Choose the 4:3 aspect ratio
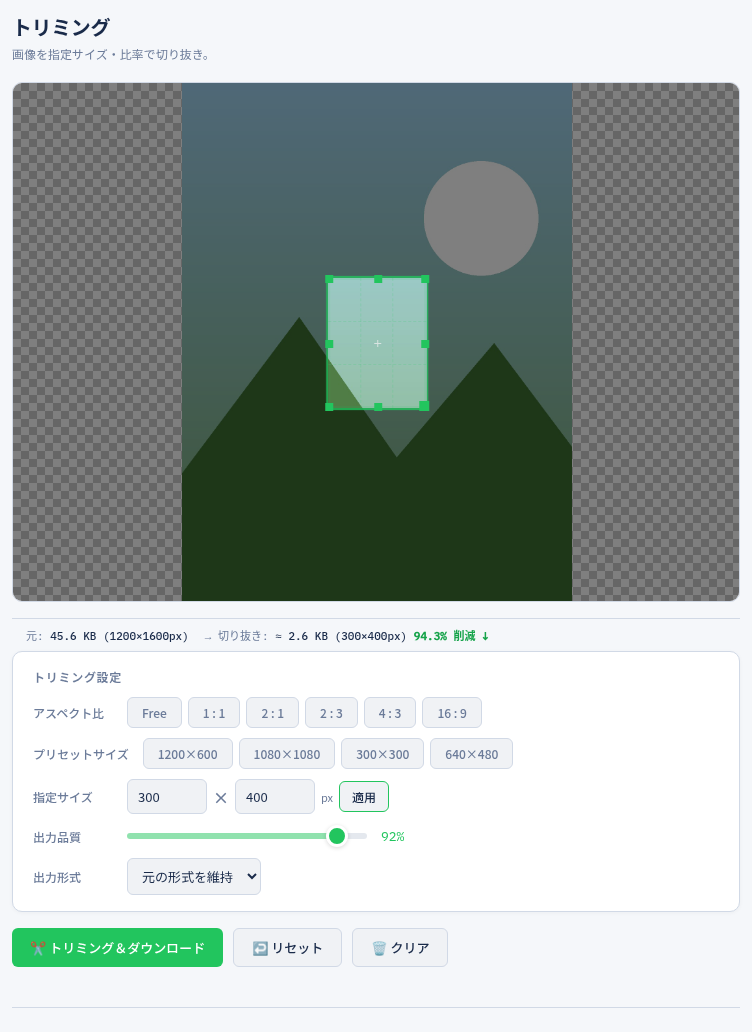Image resolution: width=752 pixels, height=1032 pixels. [389, 713]
